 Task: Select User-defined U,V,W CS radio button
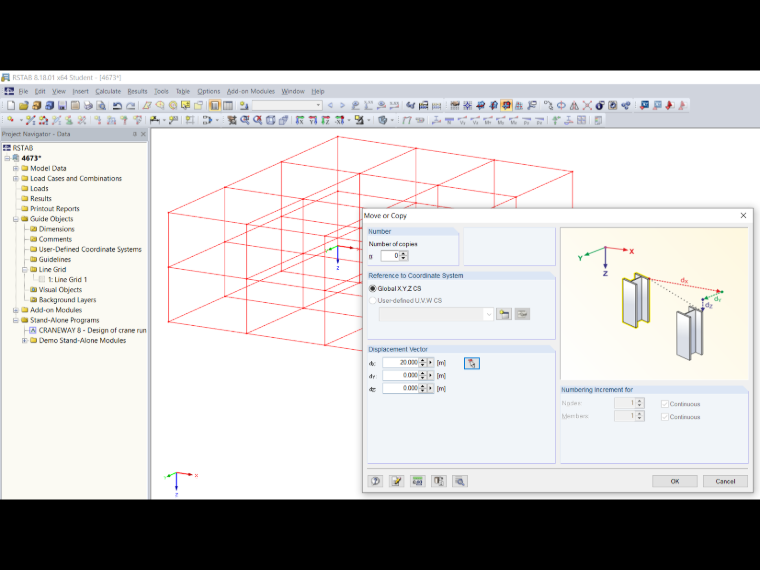[373, 301]
